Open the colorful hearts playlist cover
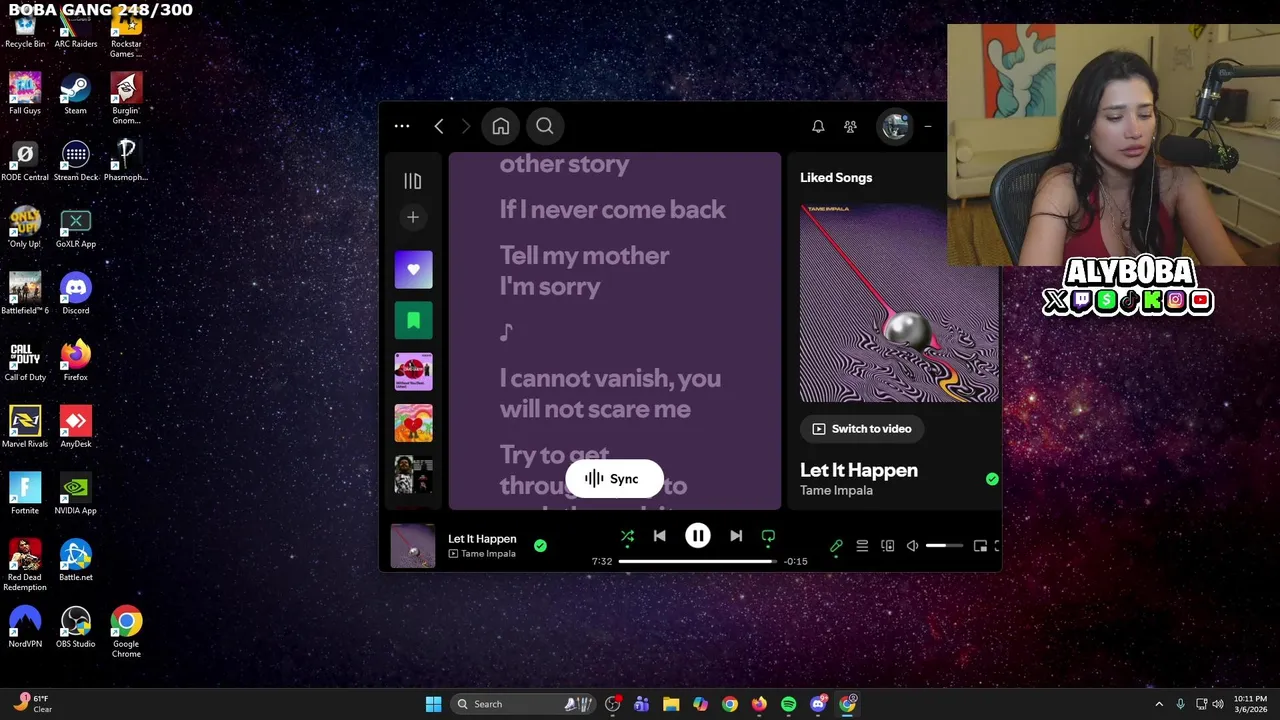 coord(413,423)
